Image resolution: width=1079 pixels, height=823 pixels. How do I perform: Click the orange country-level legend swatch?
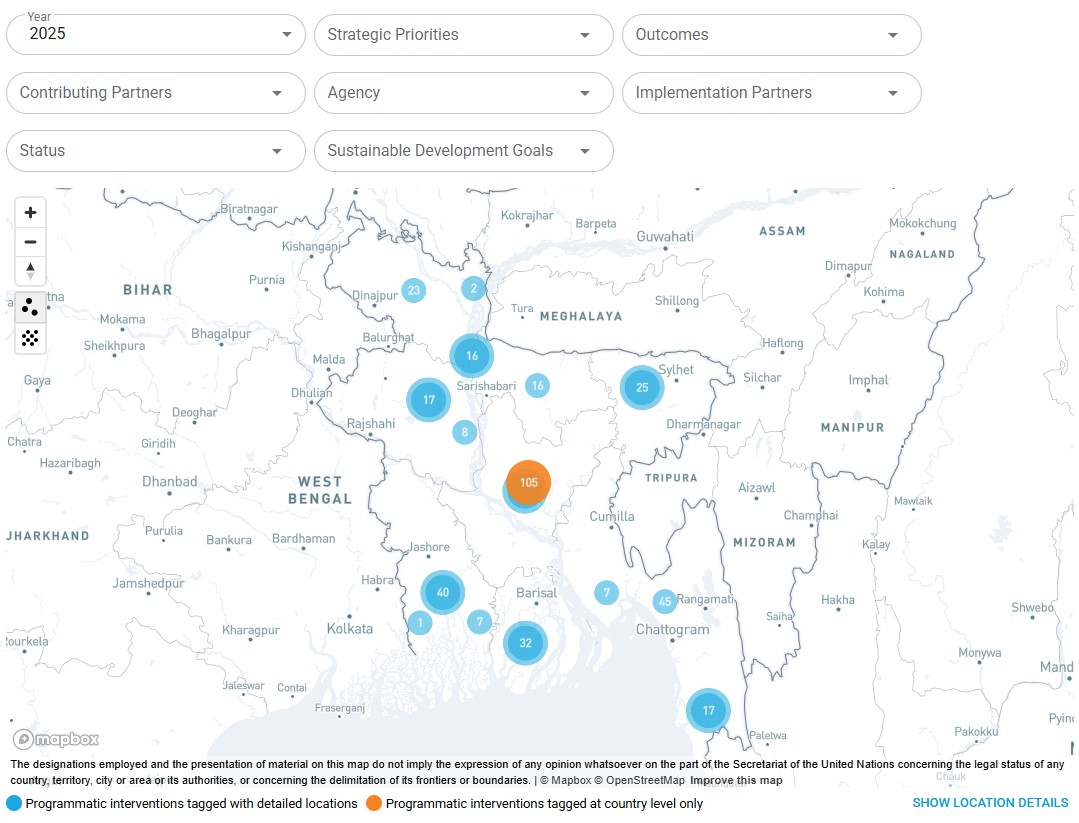374,803
